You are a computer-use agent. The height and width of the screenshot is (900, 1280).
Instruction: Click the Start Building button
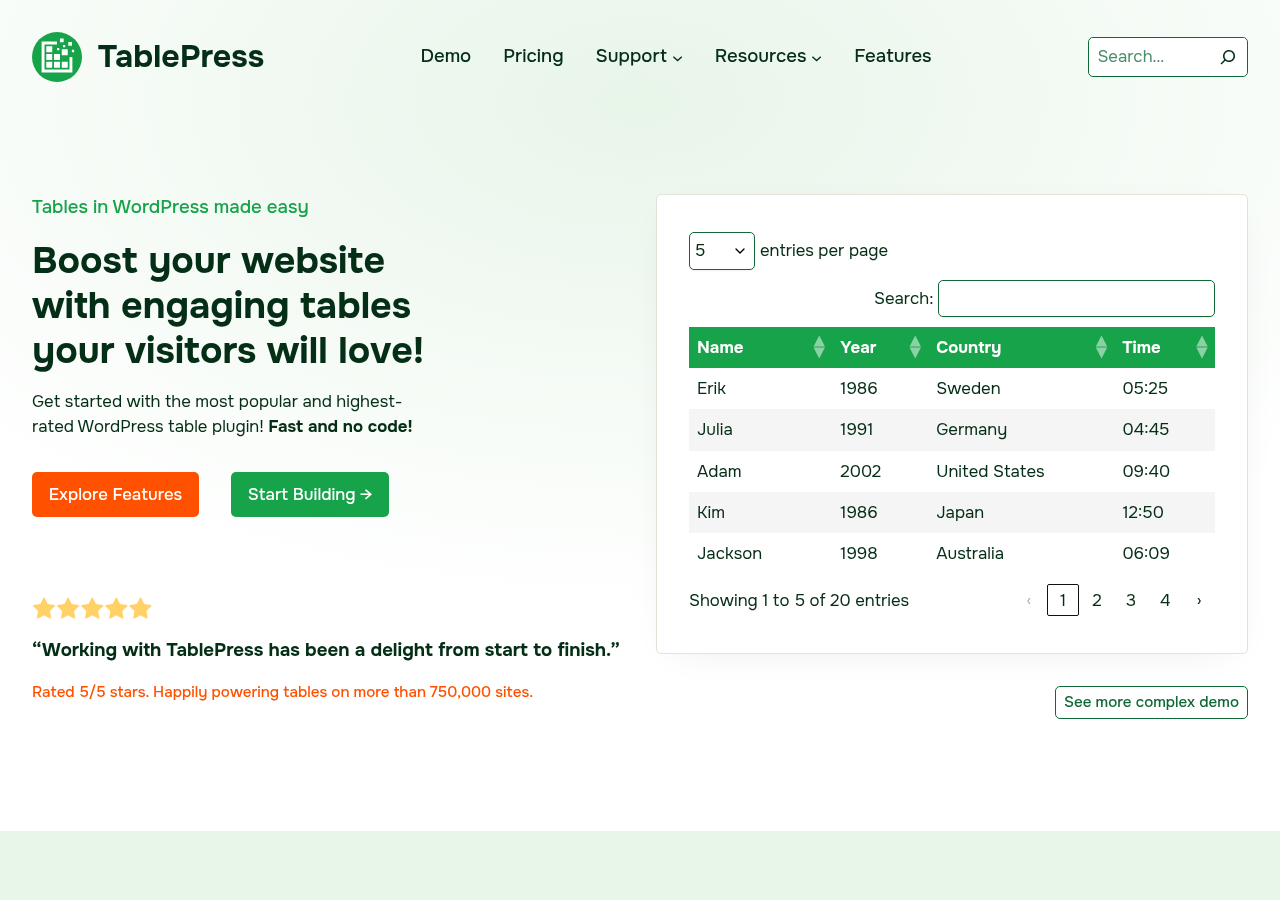(310, 494)
